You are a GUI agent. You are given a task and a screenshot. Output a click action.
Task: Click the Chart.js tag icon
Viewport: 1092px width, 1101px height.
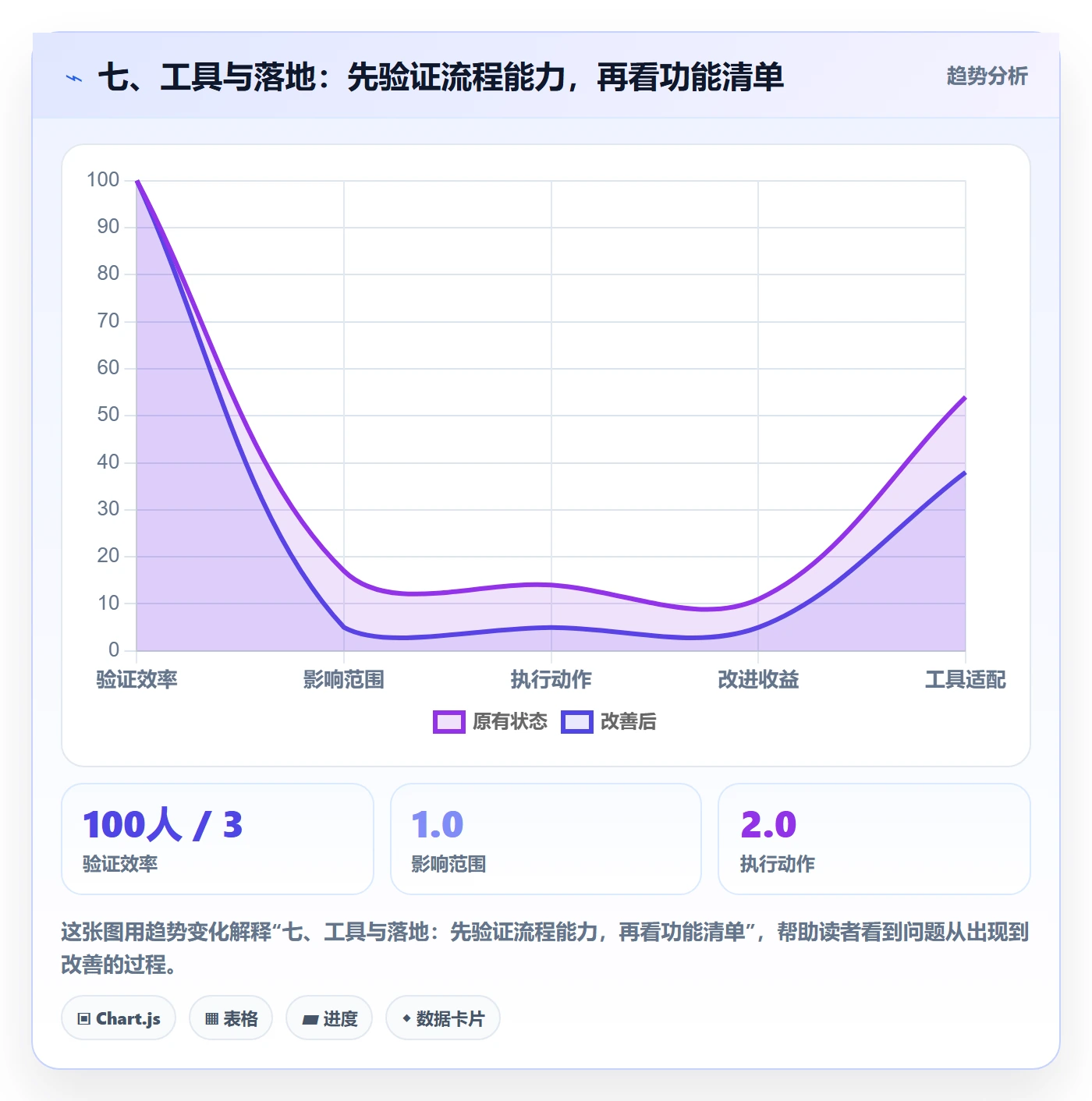(x=84, y=1018)
